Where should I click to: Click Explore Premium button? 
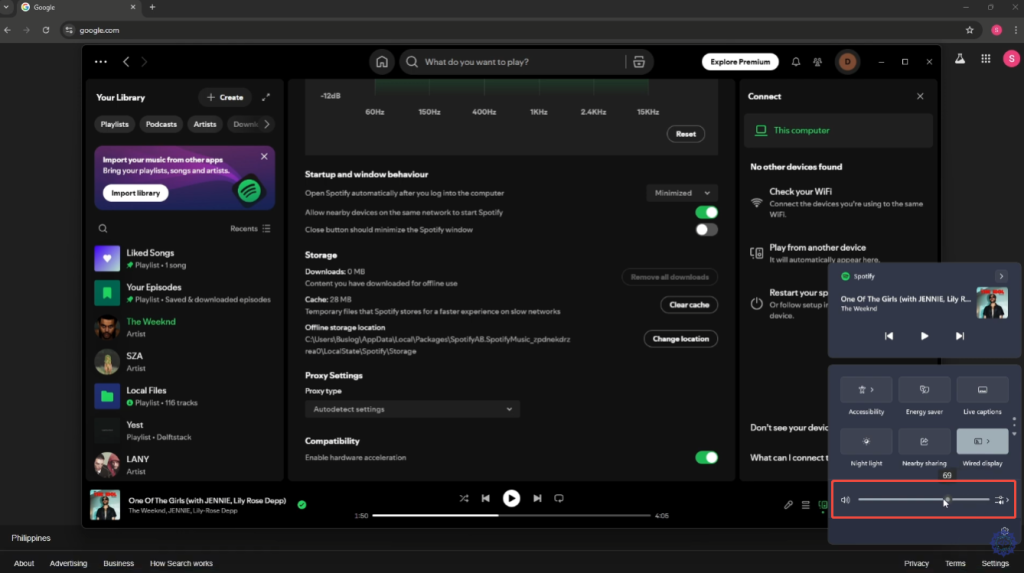[740, 62]
